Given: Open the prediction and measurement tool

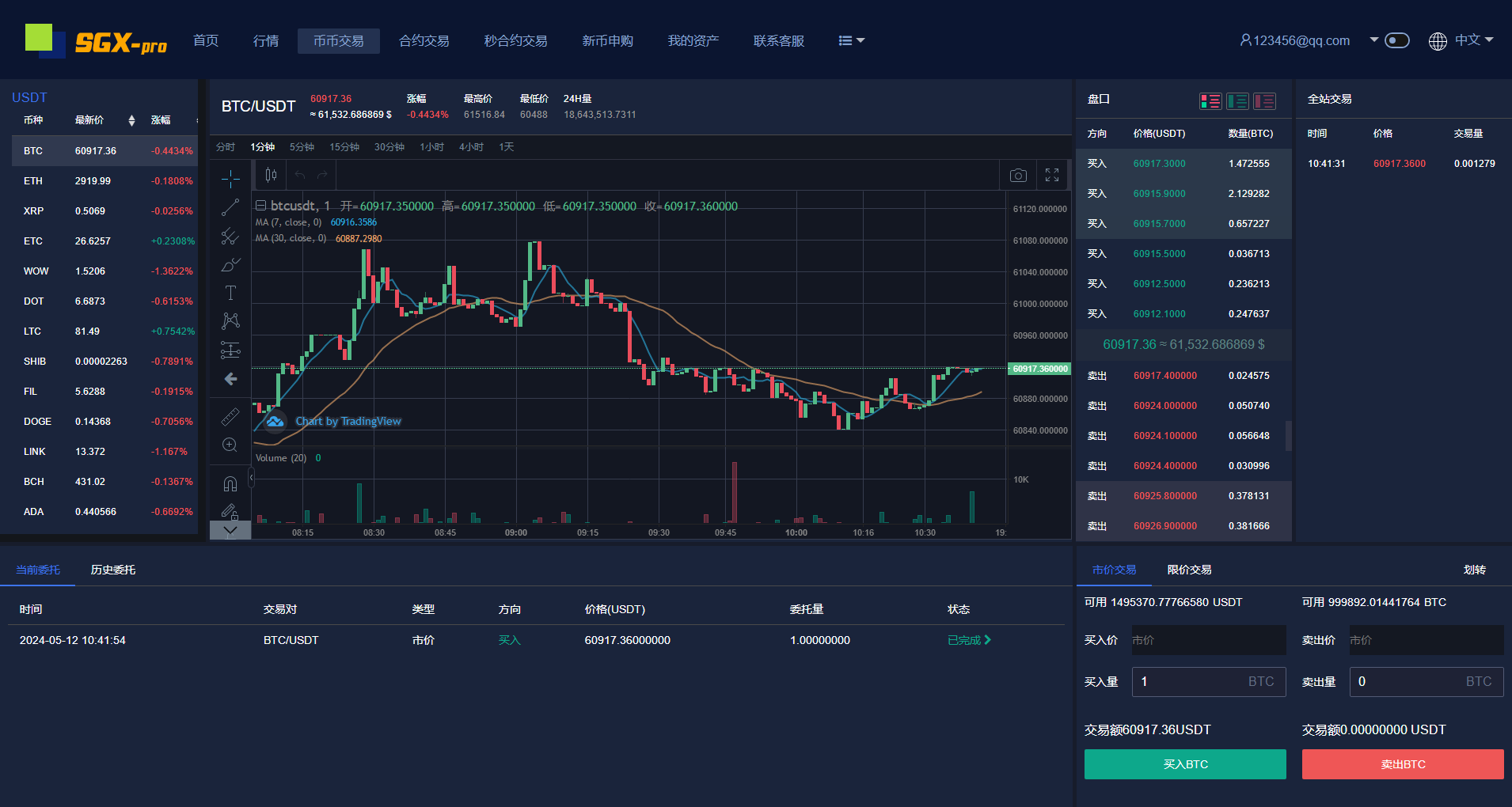Looking at the screenshot, I should point(230,350).
